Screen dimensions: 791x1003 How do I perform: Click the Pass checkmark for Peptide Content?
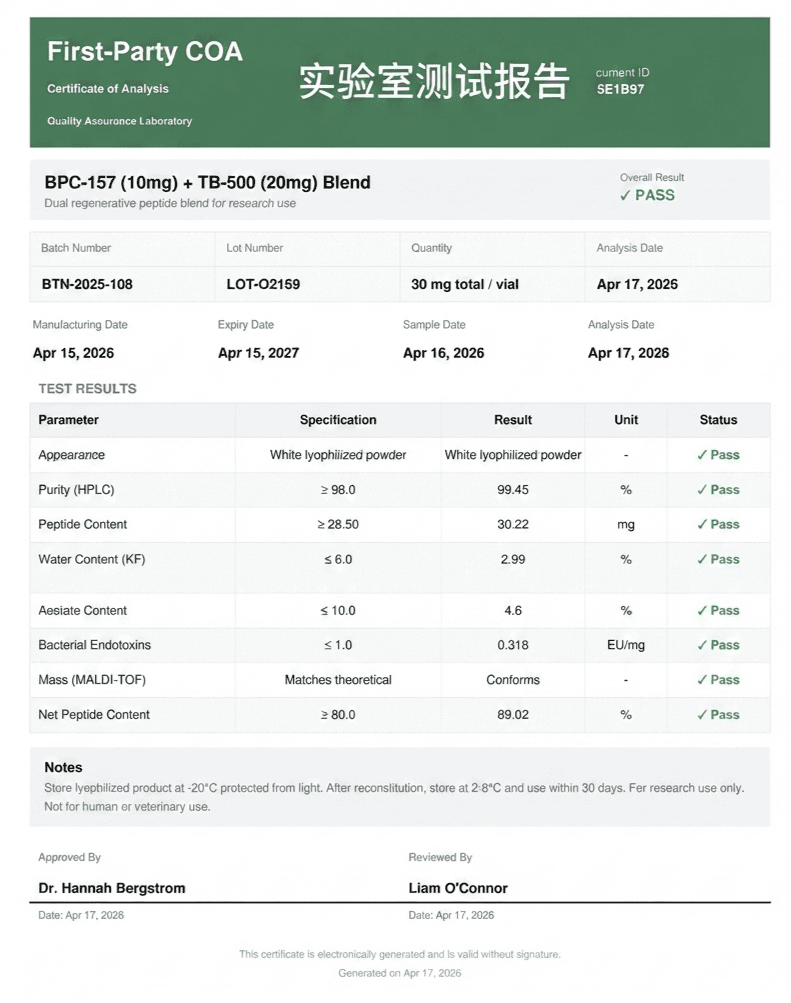tap(701, 525)
